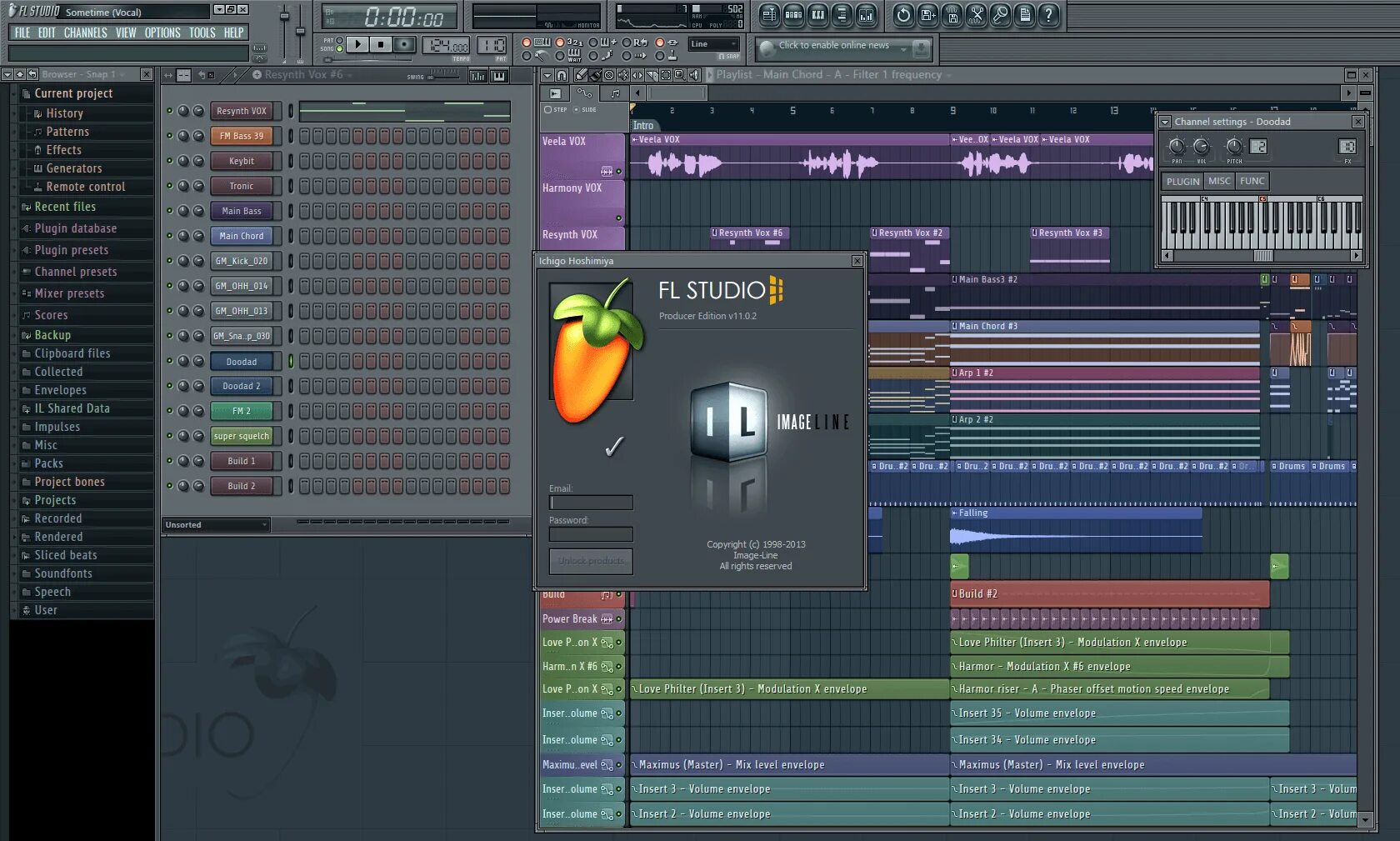The width and height of the screenshot is (1400, 841).
Task: Open the playlist options menu arrow
Action: (x=547, y=75)
